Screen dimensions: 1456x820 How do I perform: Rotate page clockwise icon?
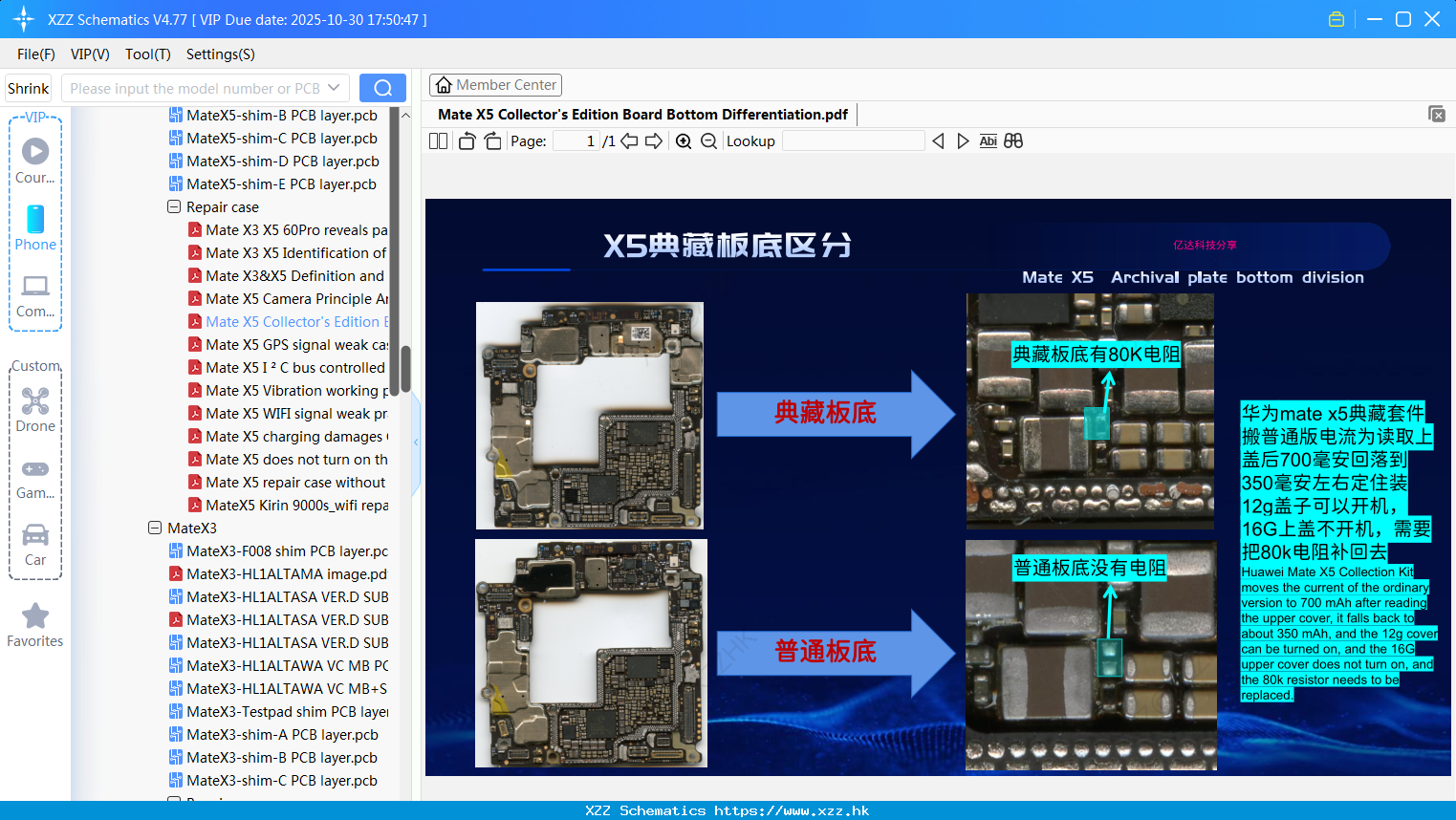point(492,140)
